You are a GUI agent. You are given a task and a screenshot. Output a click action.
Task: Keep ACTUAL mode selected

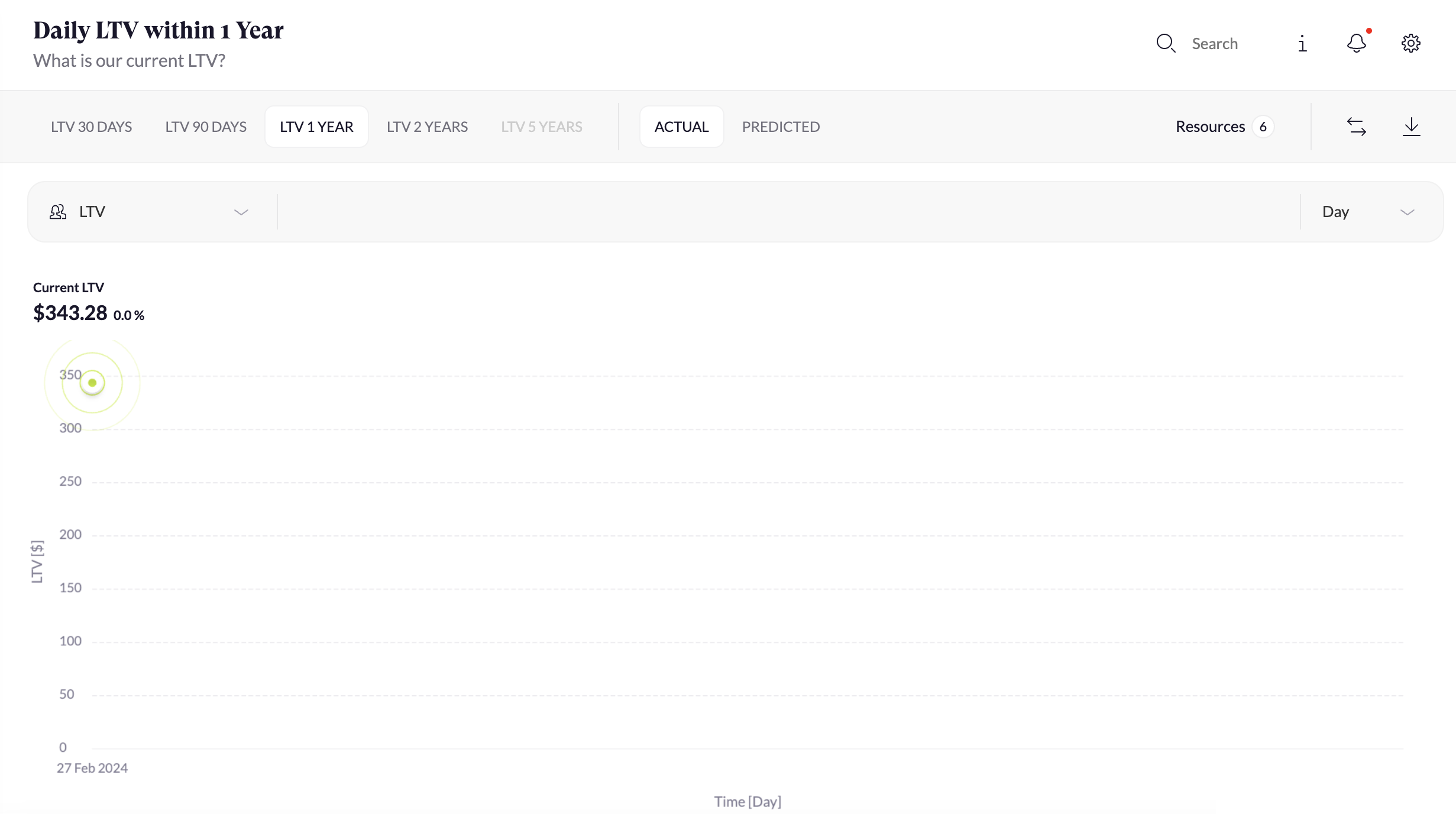coord(681,126)
